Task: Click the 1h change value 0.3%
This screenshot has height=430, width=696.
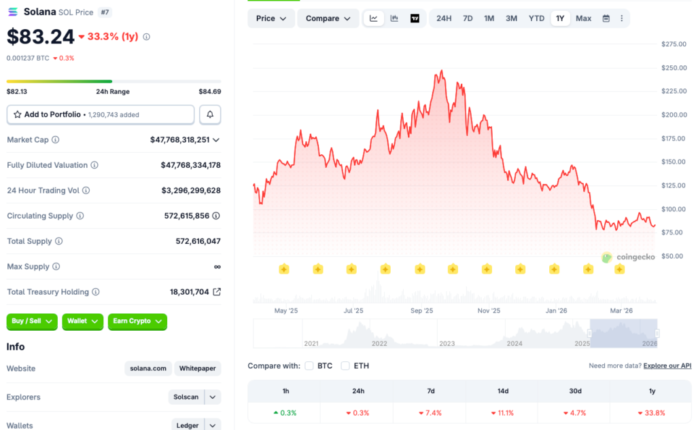Action: (285, 413)
